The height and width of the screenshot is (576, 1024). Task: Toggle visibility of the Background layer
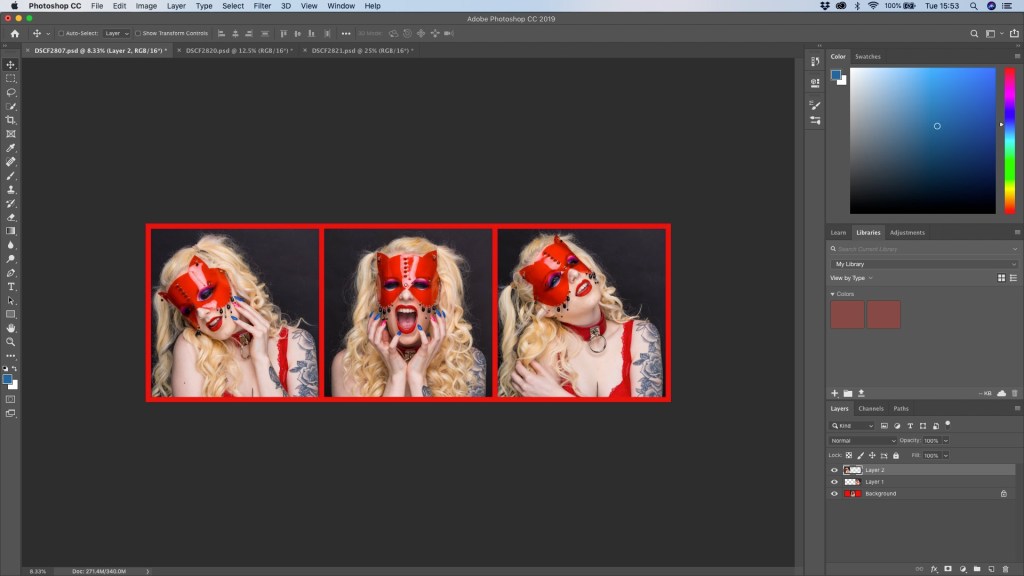834,494
